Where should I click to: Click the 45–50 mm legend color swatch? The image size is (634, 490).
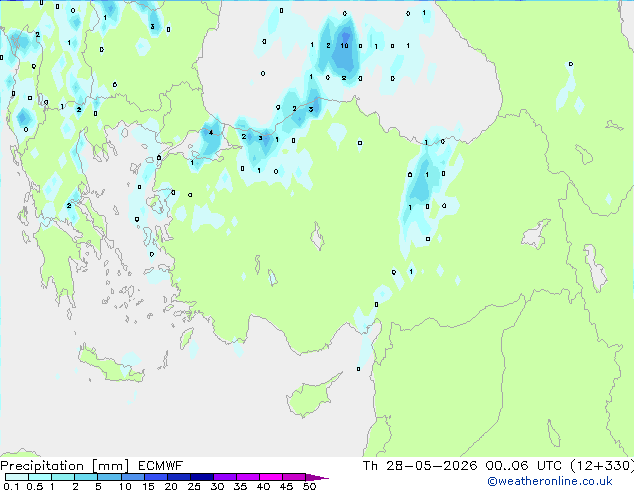point(294,477)
